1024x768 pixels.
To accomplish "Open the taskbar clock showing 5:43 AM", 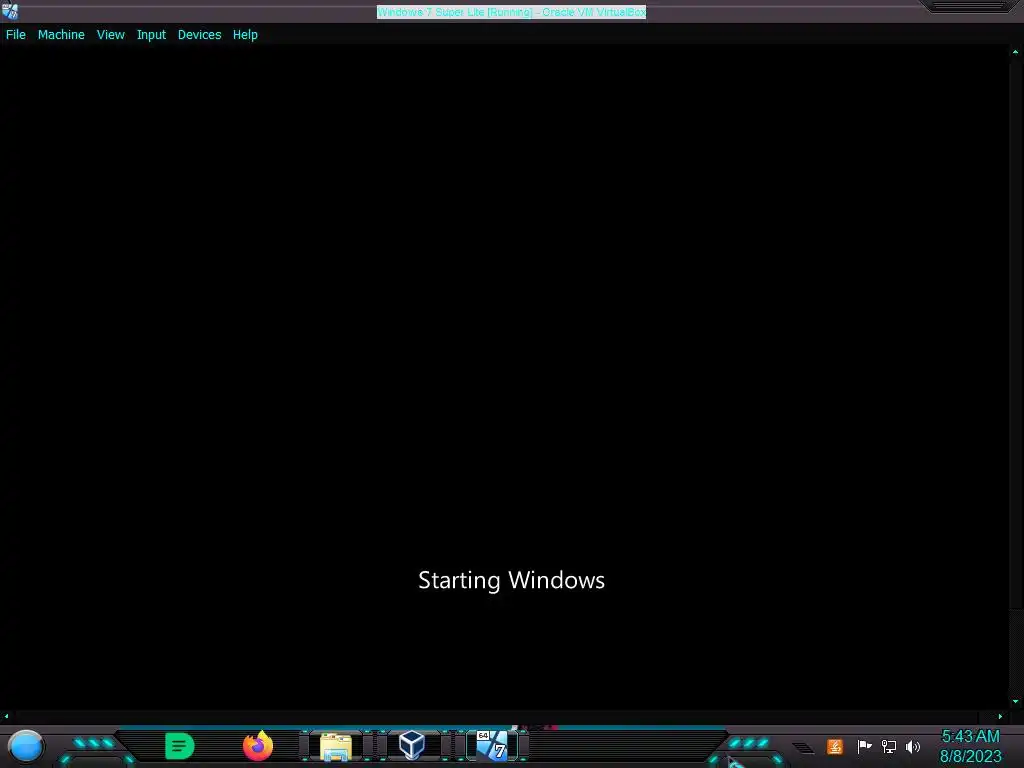I will click(970, 746).
